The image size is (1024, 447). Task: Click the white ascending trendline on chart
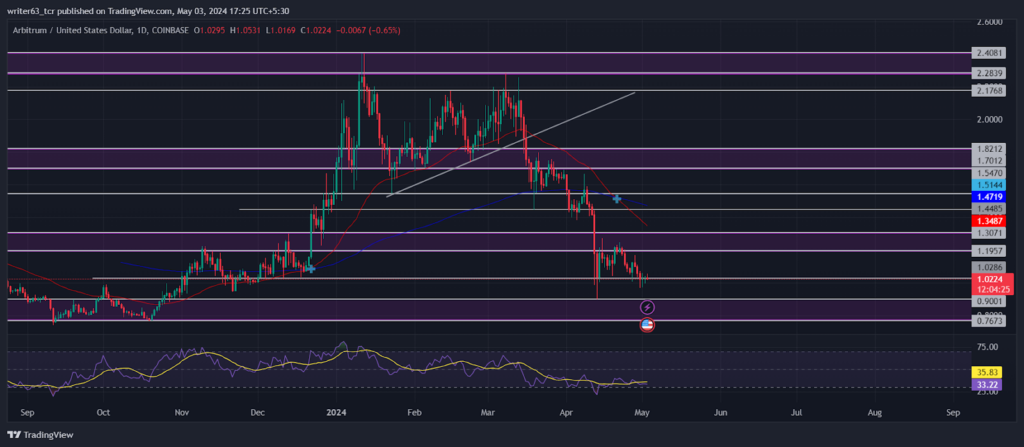pos(510,144)
